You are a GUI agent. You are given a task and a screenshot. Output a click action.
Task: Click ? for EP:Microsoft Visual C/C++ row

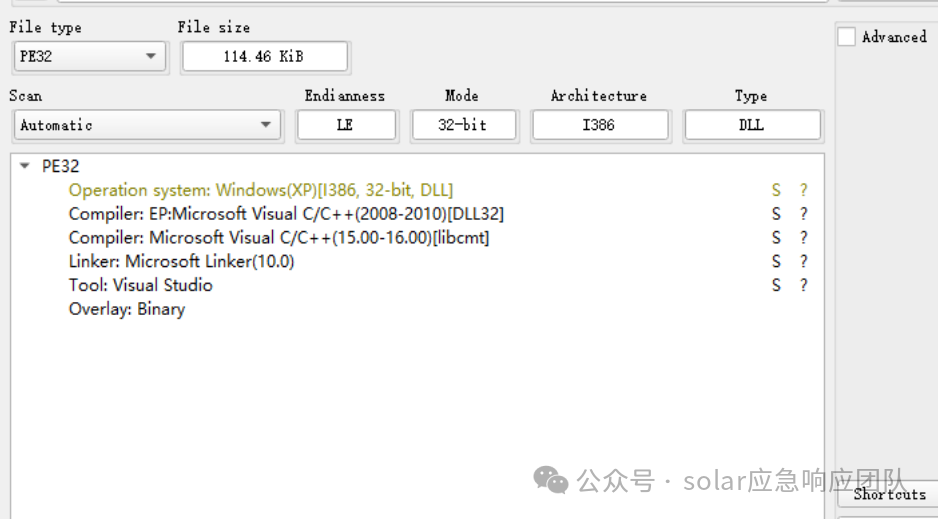[x=803, y=214]
